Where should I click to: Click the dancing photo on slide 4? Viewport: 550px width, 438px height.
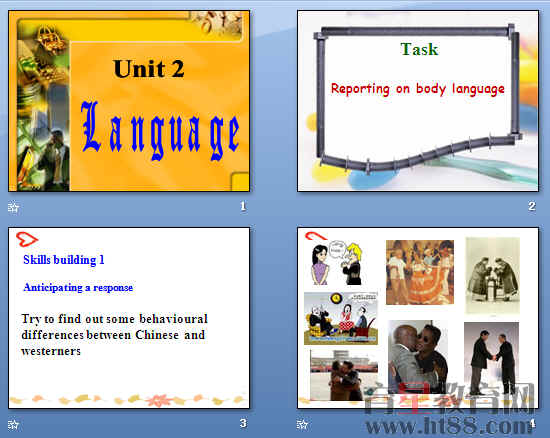pyautogui.click(x=420, y=272)
